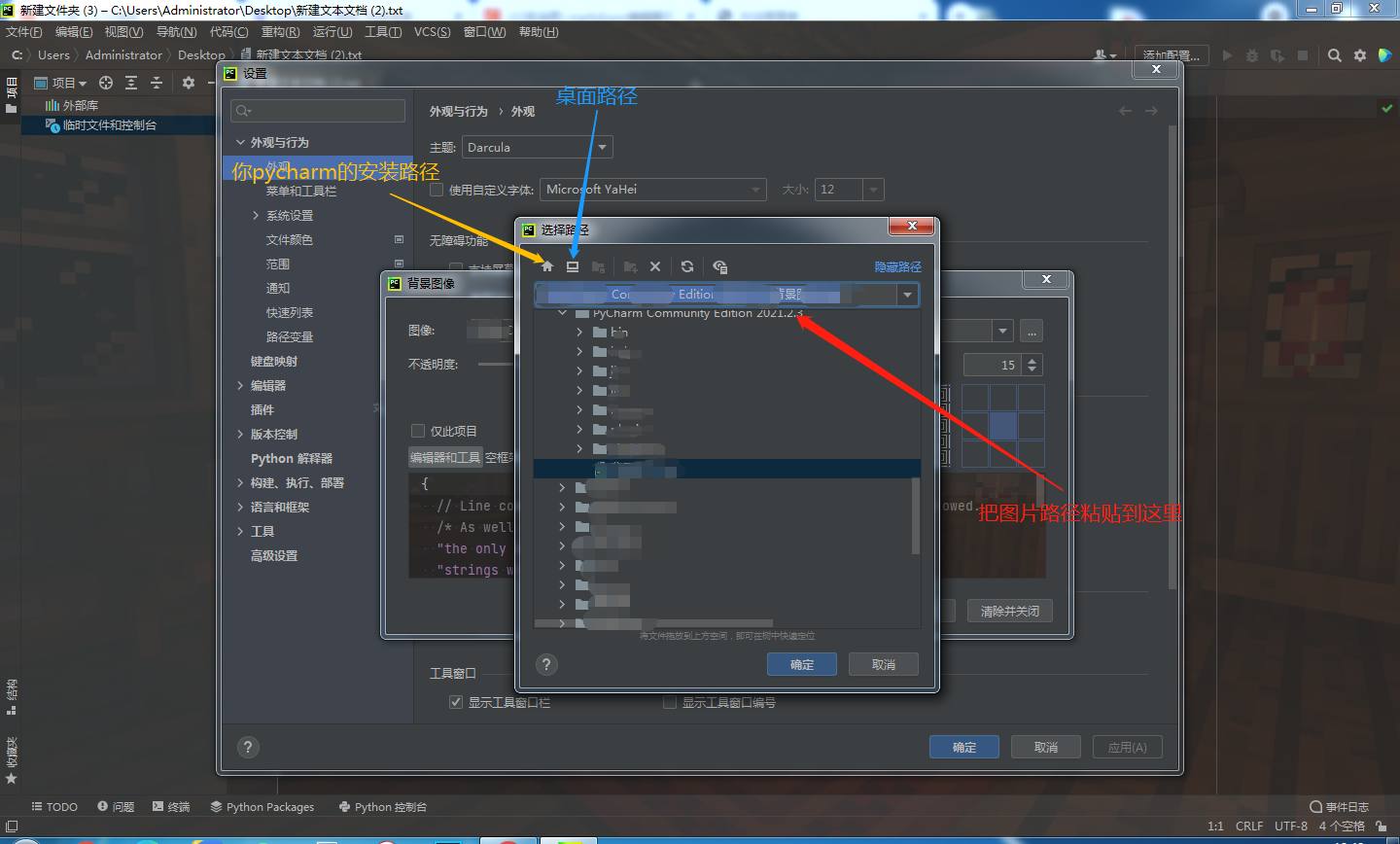Expand 构建、执行、部署 settings category
This screenshot has width=1400, height=844.
click(240, 483)
